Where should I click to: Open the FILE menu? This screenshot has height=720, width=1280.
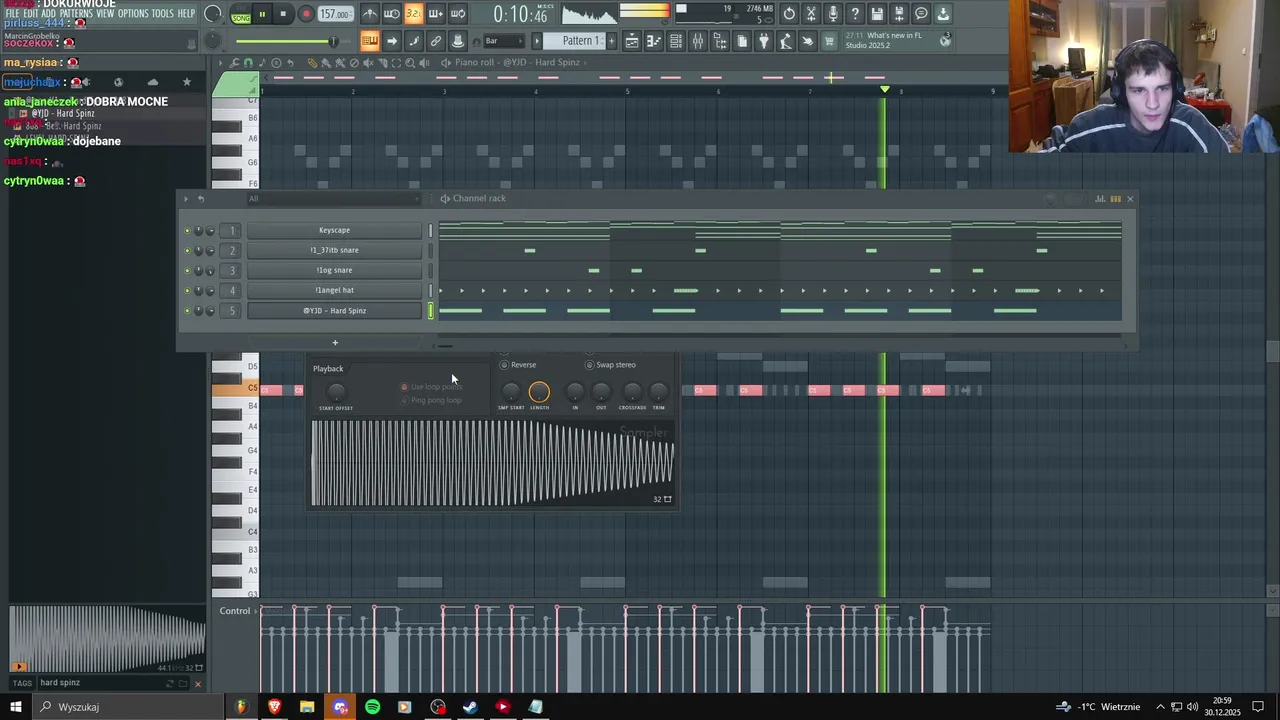(13, 14)
